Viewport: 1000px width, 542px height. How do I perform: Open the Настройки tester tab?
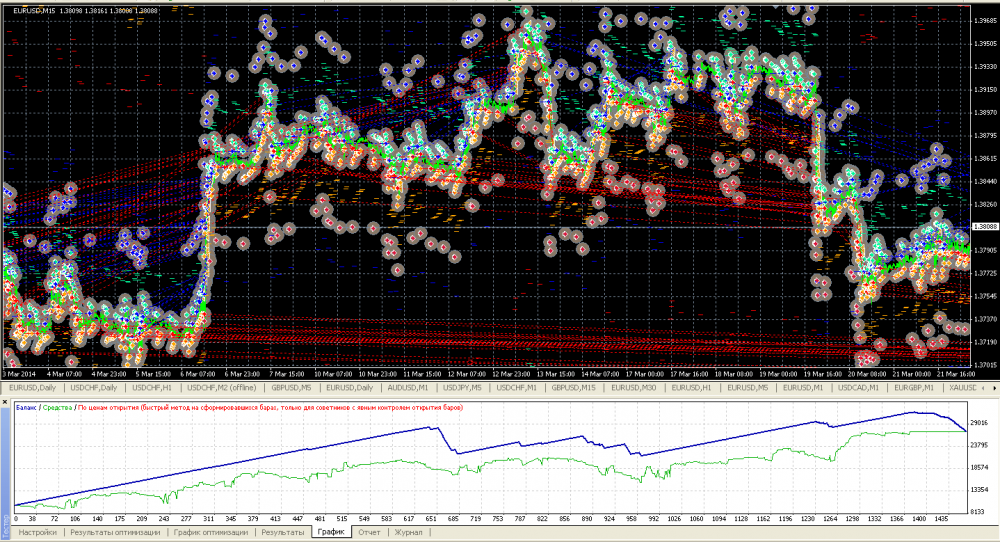coord(38,532)
